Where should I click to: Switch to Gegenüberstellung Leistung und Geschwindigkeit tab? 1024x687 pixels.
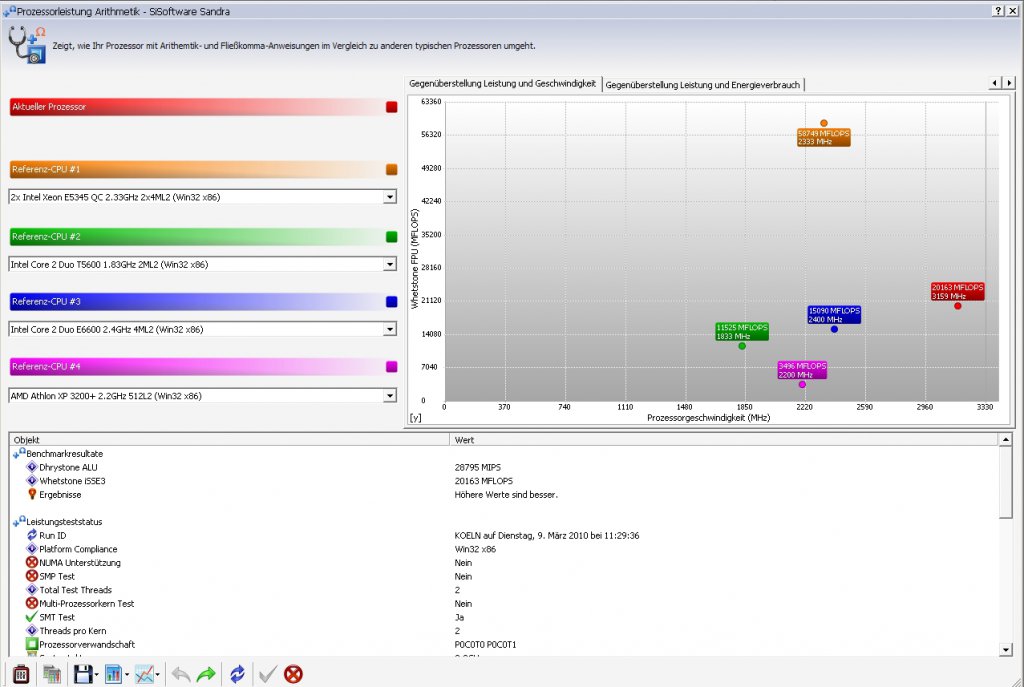coord(502,84)
